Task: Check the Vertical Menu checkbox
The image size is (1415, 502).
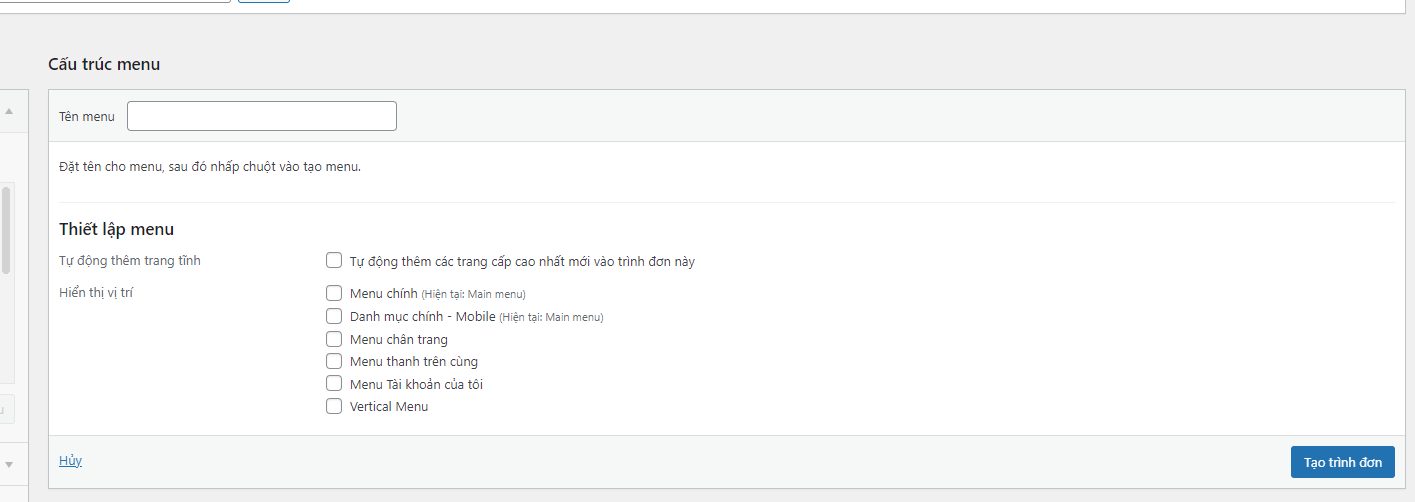Action: [334, 406]
